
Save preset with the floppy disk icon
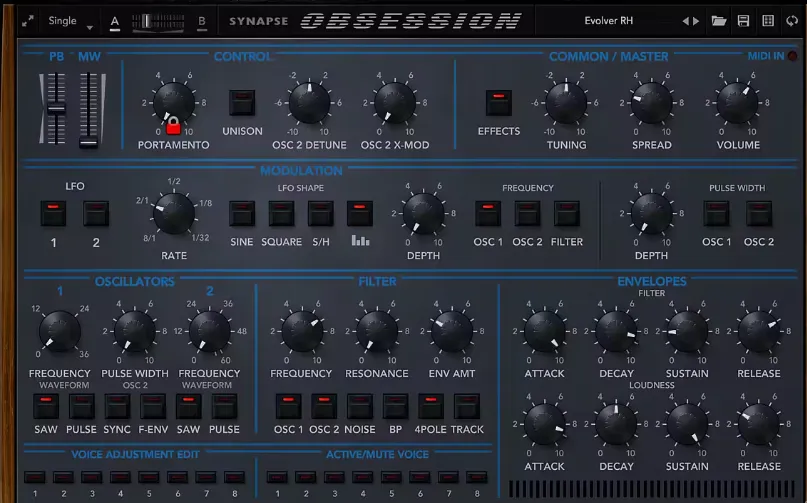743,21
